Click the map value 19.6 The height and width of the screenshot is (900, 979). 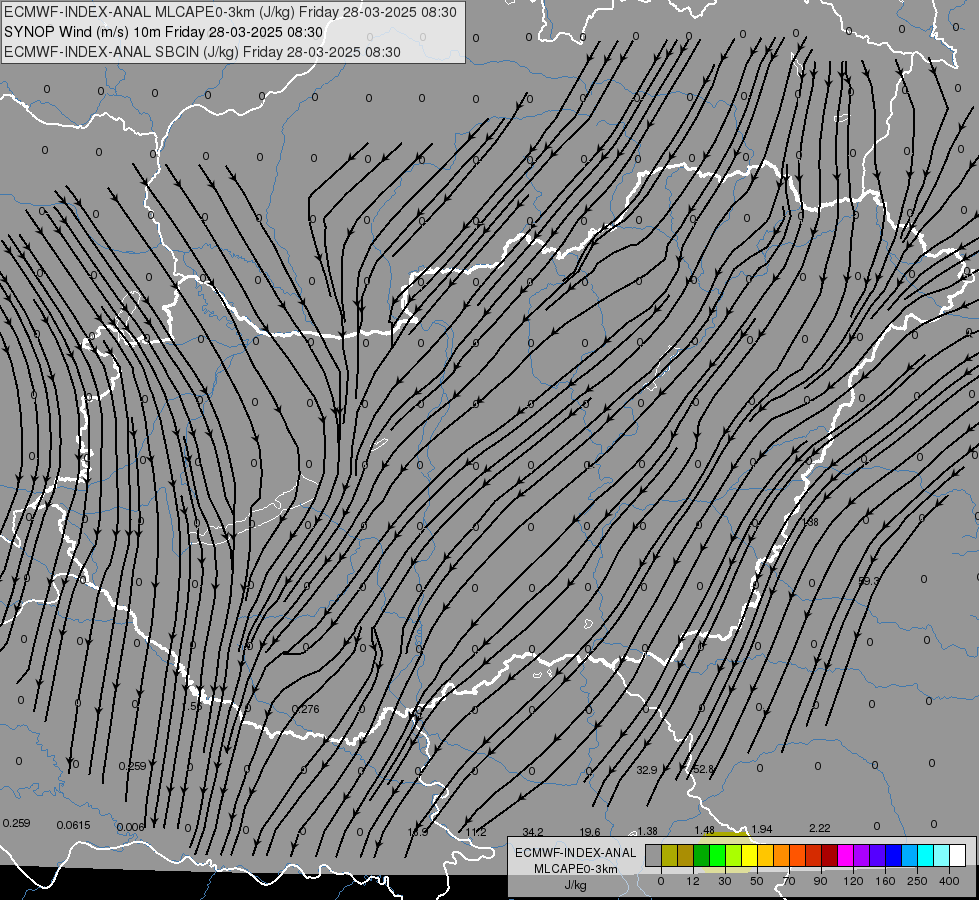click(590, 832)
